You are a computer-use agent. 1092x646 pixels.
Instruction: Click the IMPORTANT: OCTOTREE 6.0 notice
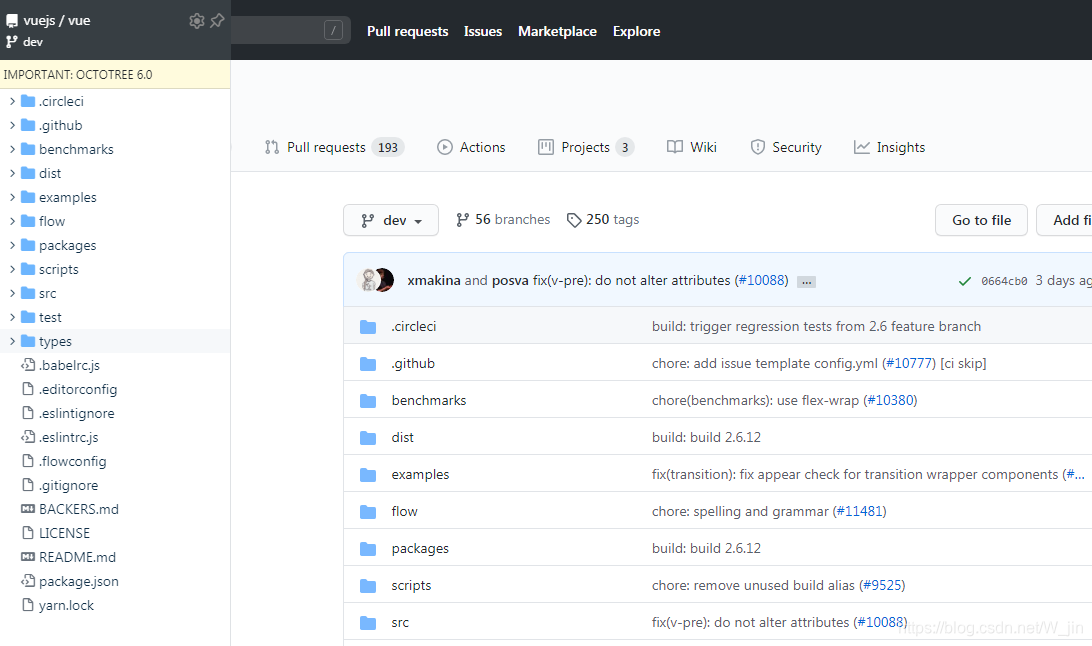[x=115, y=74]
